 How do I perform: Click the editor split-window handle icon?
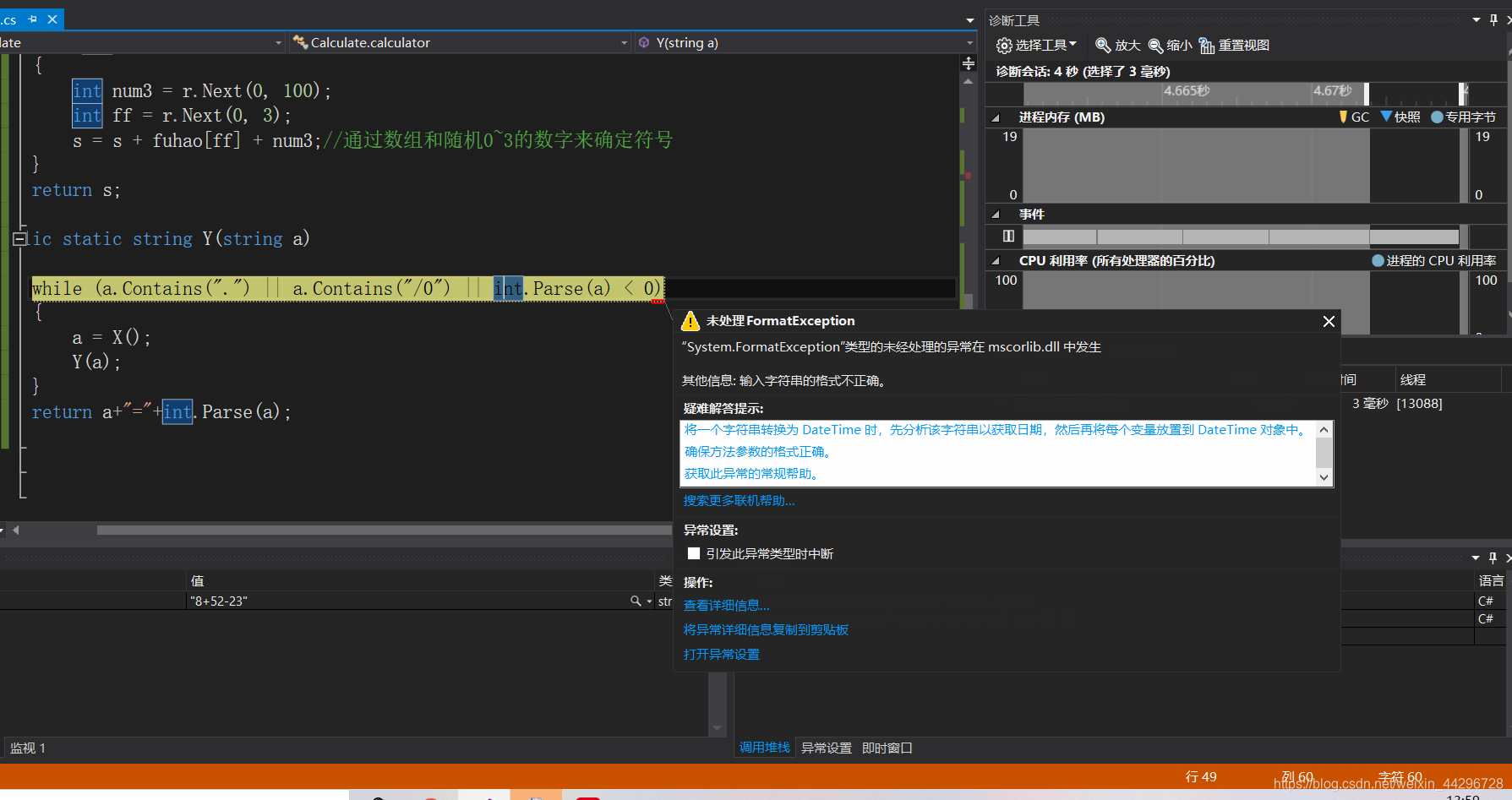[969, 63]
